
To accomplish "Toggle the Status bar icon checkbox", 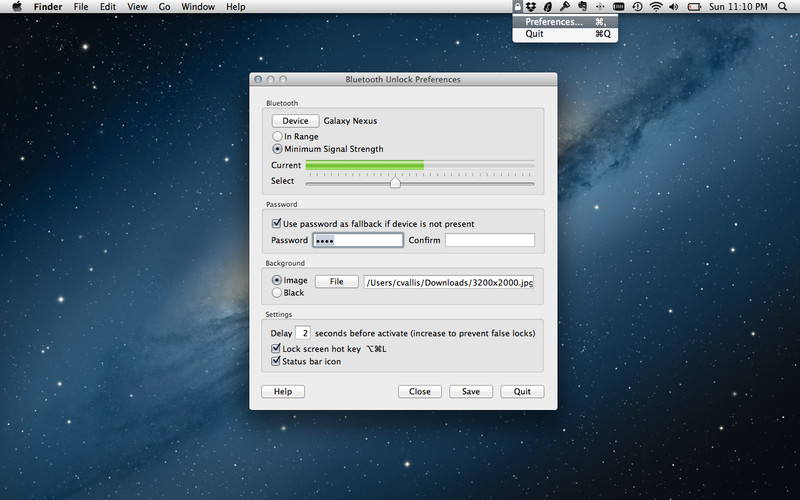I will 277,361.
